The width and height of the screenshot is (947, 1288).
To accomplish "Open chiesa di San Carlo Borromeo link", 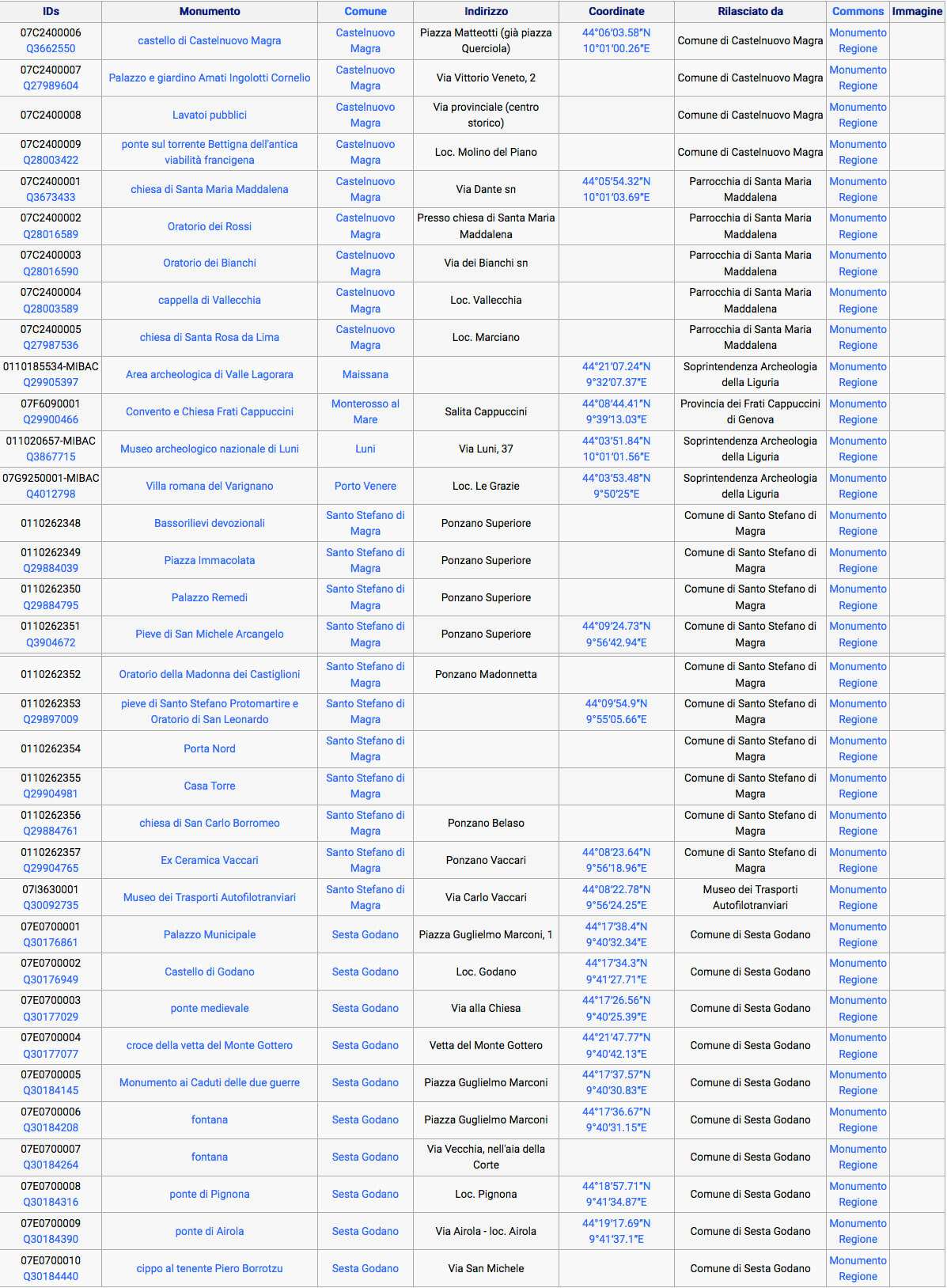I will pyautogui.click(x=210, y=823).
